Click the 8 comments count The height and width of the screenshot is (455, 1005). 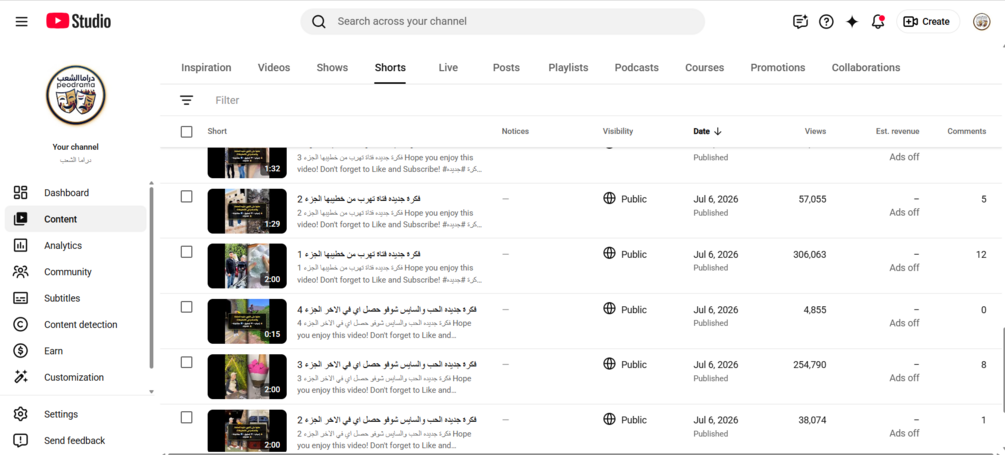coord(983,365)
